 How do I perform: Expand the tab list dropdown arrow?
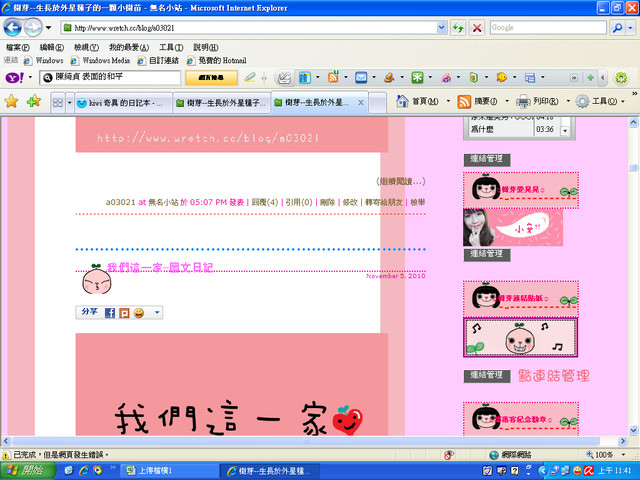pyautogui.click(x=69, y=102)
